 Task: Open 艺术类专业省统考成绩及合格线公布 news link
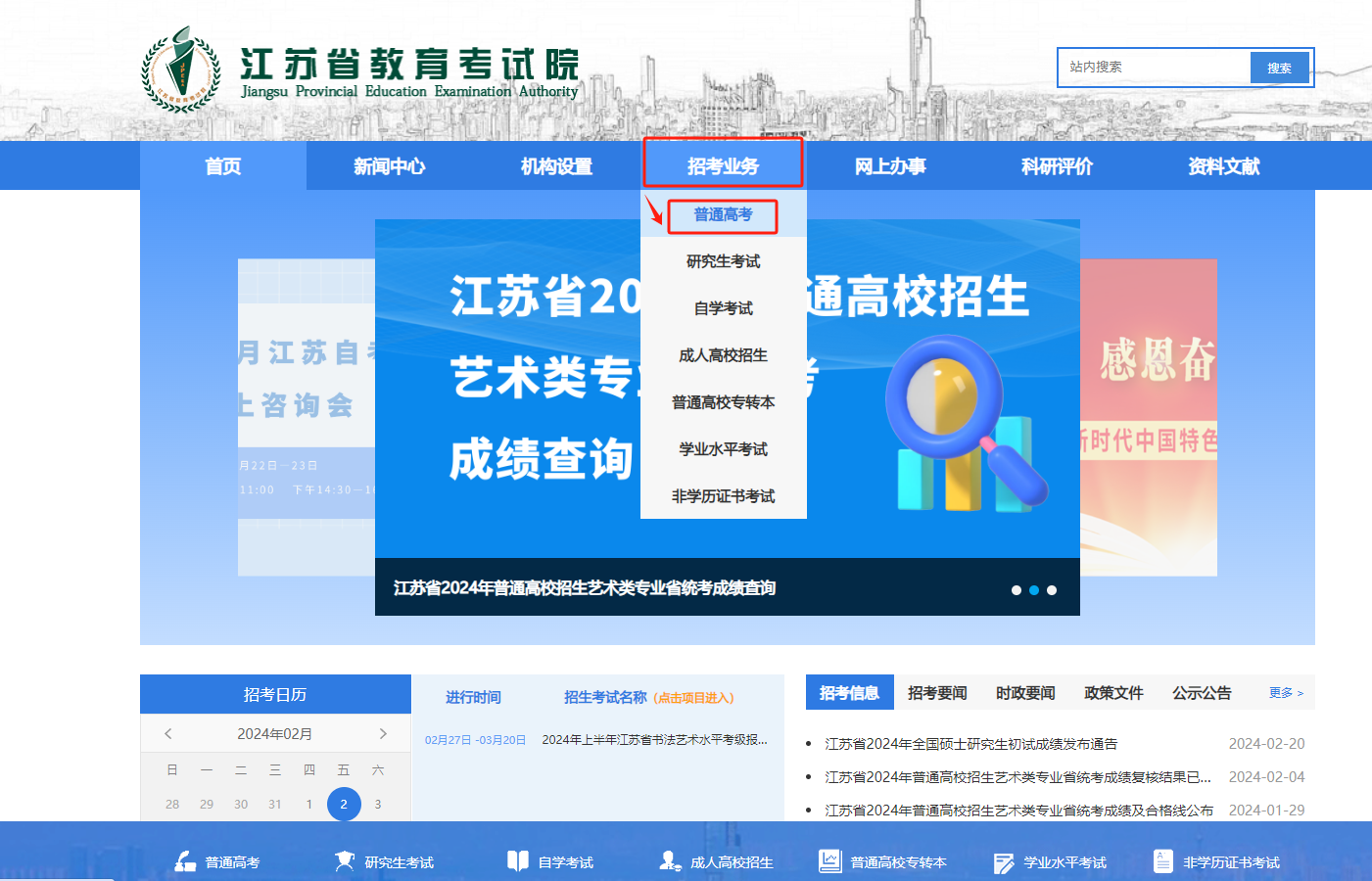pos(1018,811)
